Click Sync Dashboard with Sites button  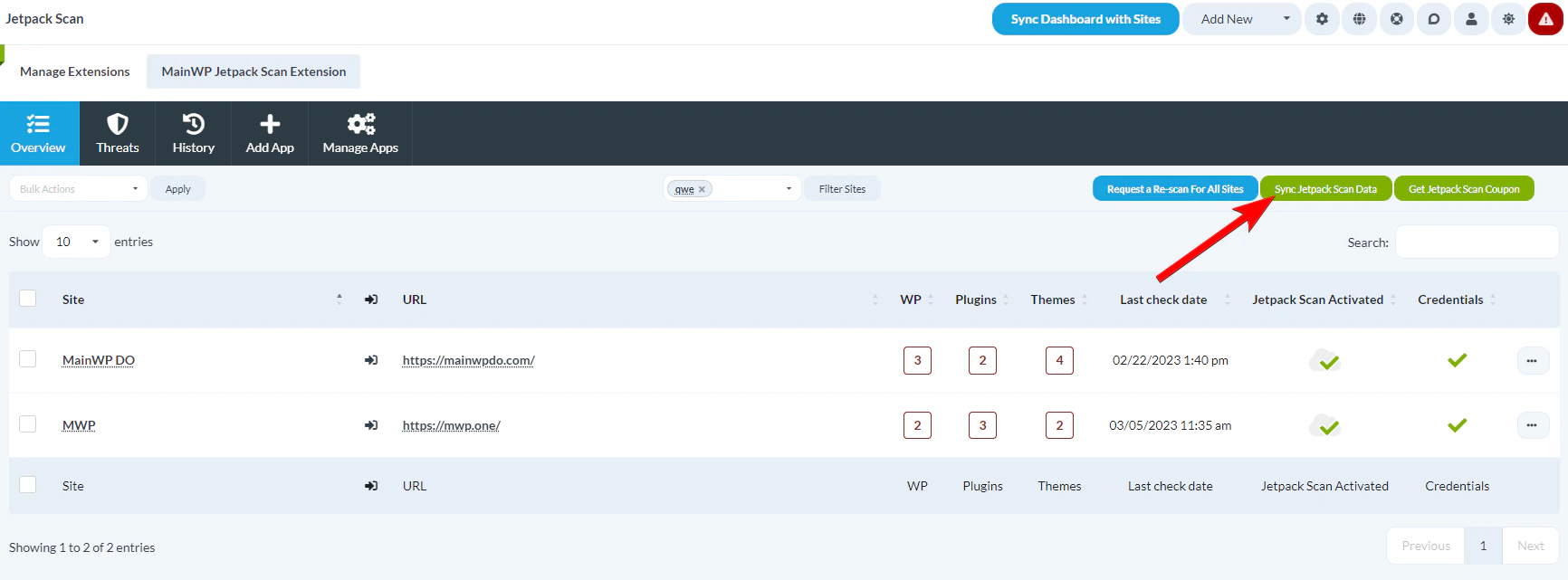1085,19
